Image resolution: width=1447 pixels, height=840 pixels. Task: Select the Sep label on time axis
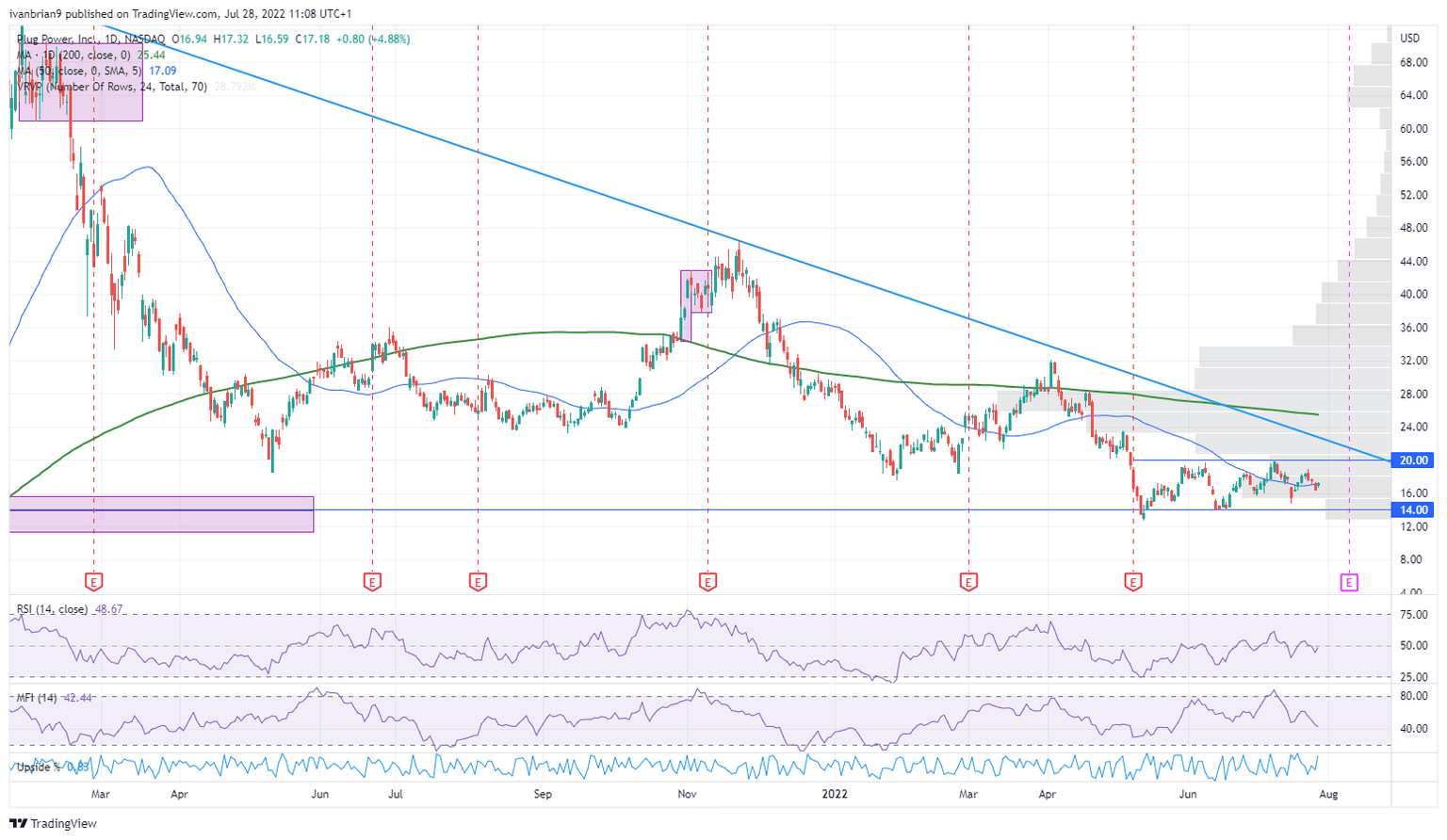[543, 794]
